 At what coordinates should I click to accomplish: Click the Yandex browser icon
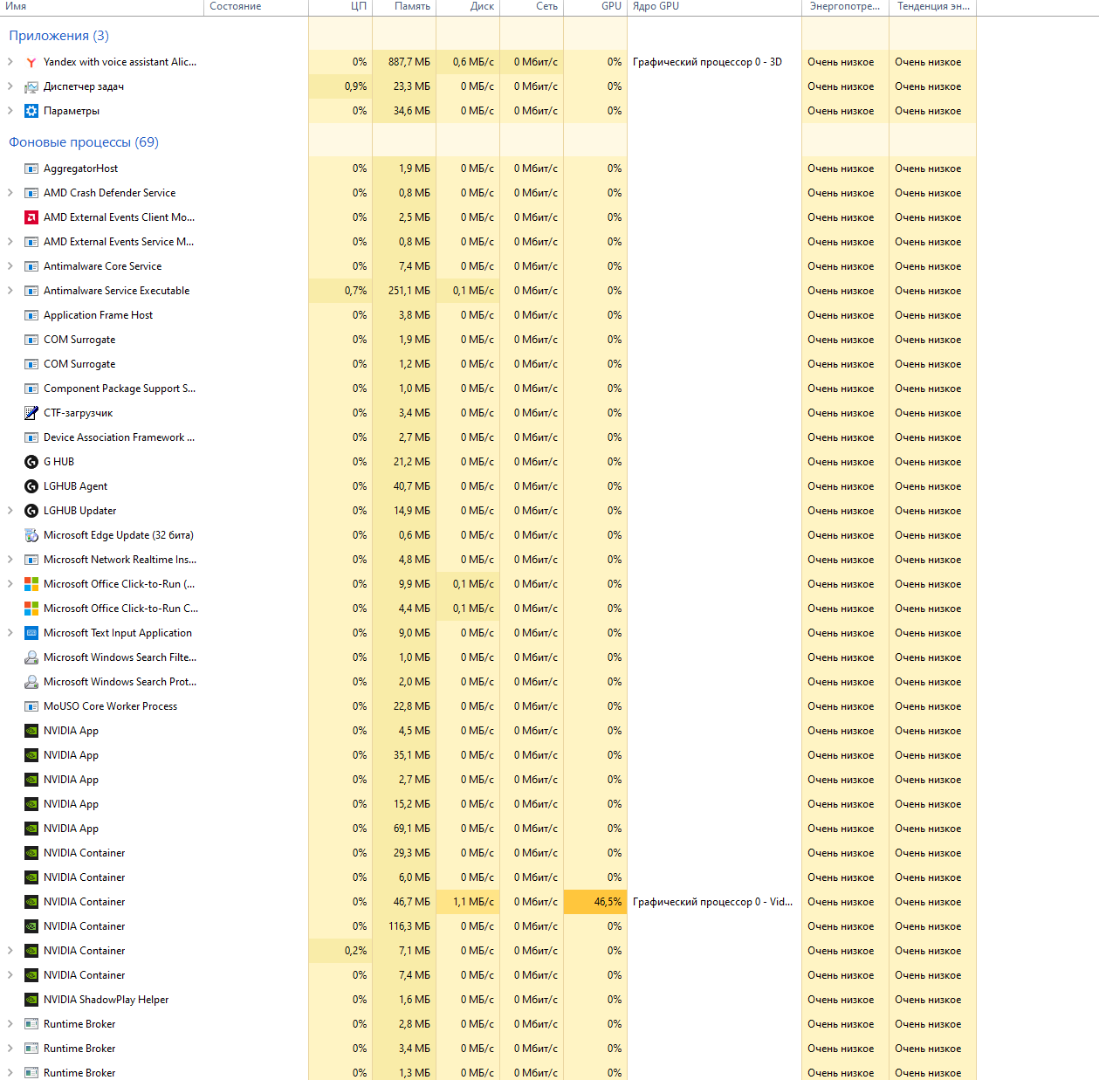(31, 62)
